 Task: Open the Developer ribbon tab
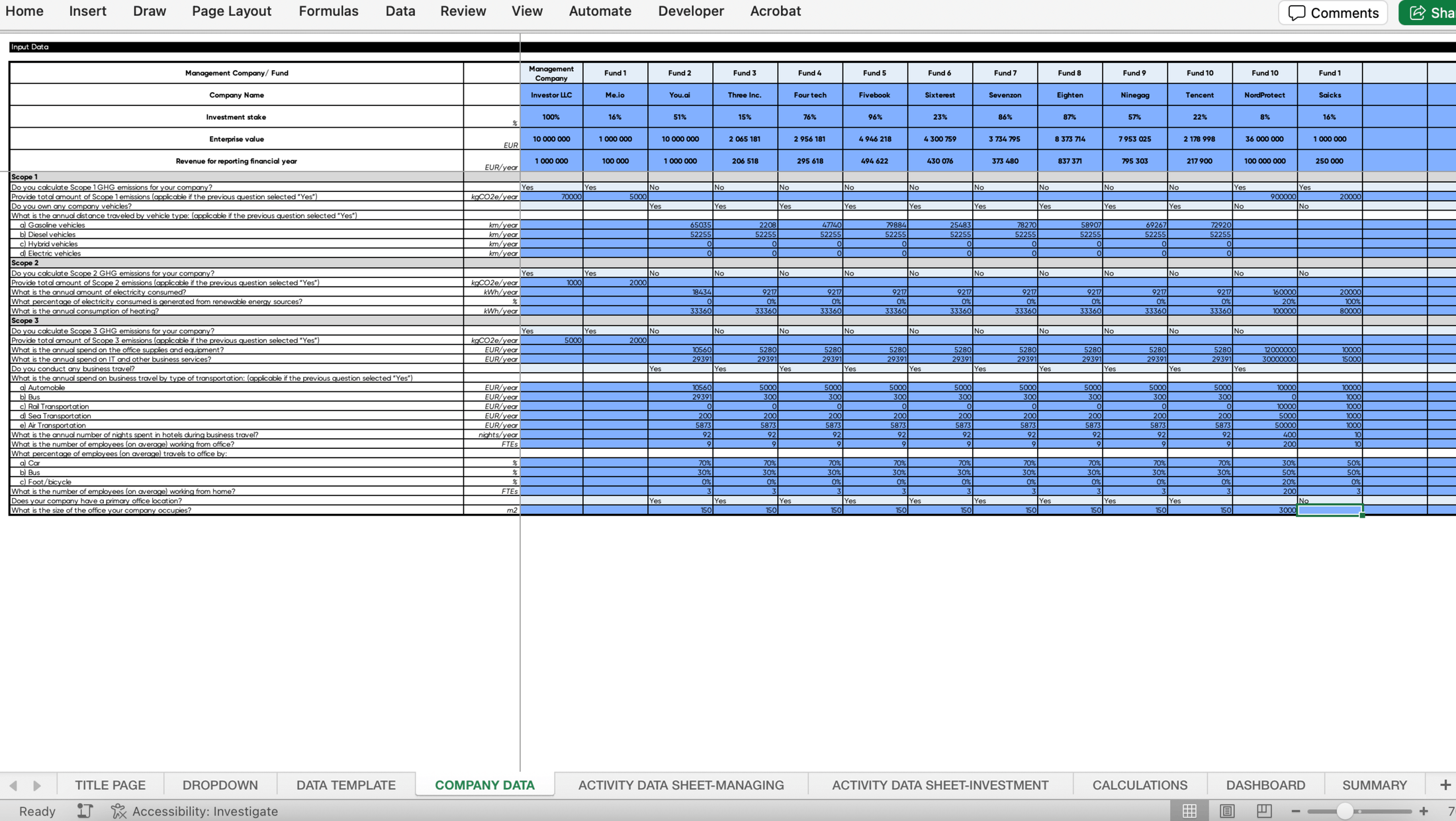(x=691, y=11)
